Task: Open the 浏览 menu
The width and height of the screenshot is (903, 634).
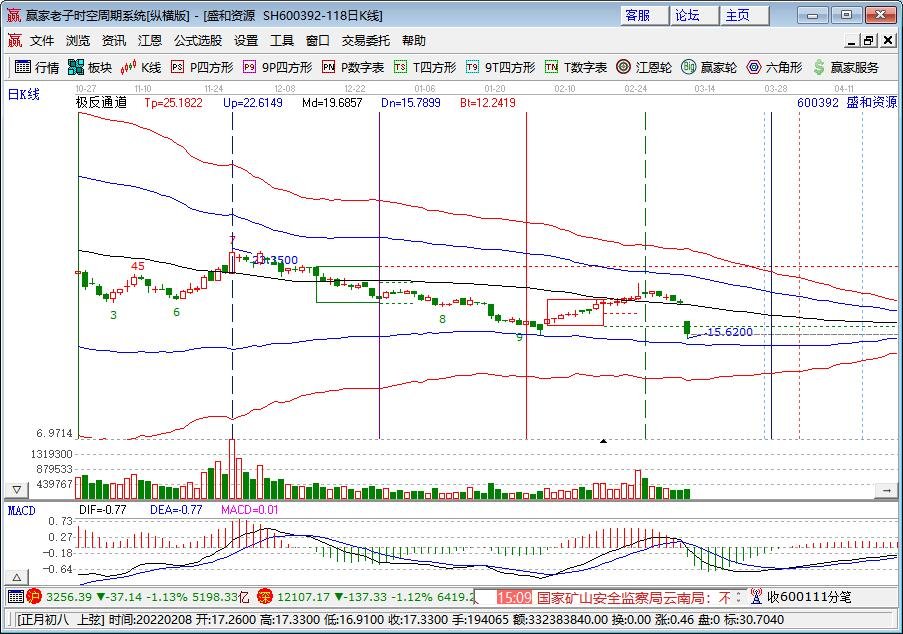Action: (x=78, y=40)
